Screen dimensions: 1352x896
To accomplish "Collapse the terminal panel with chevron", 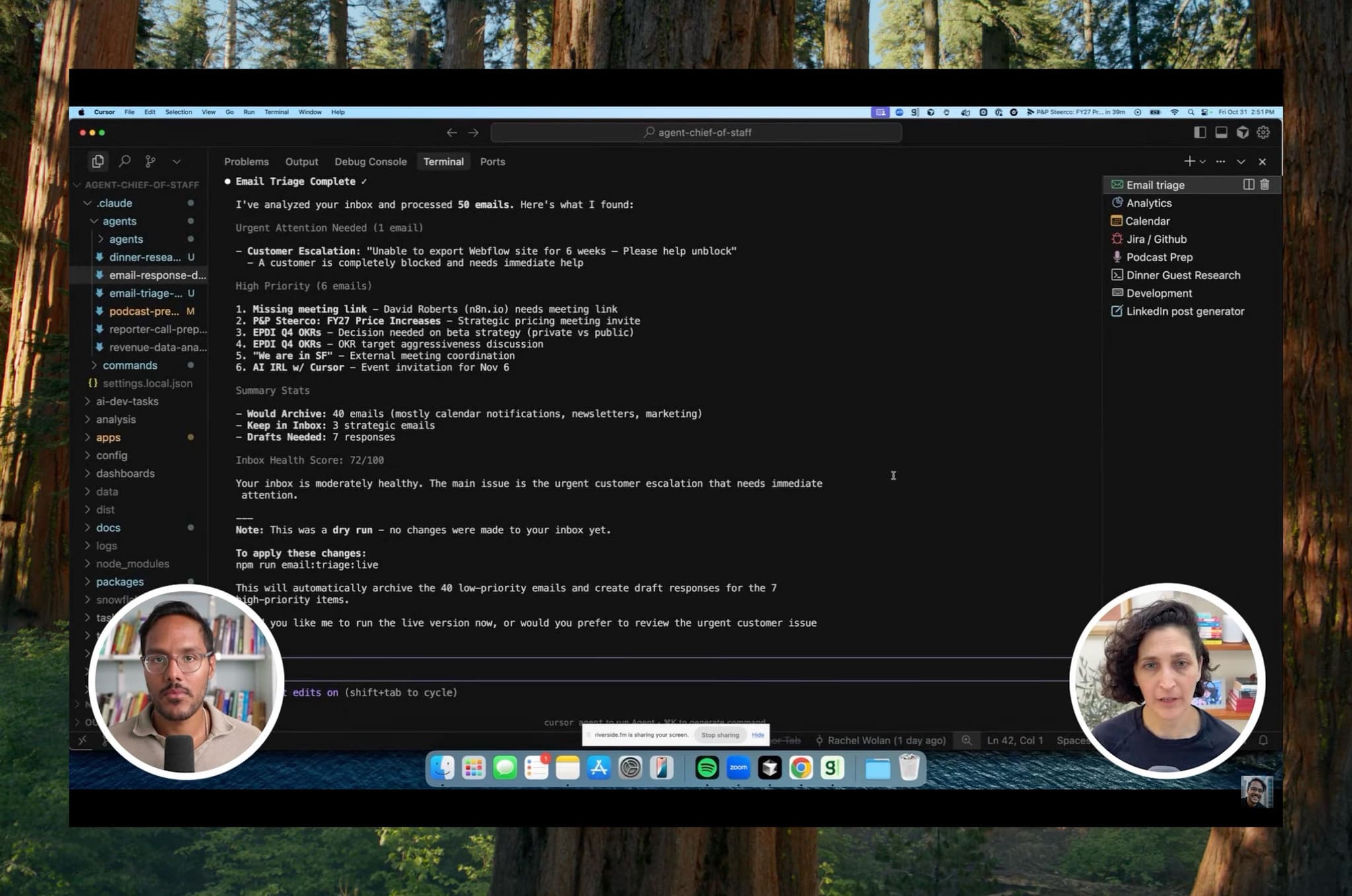I will coord(1241,162).
